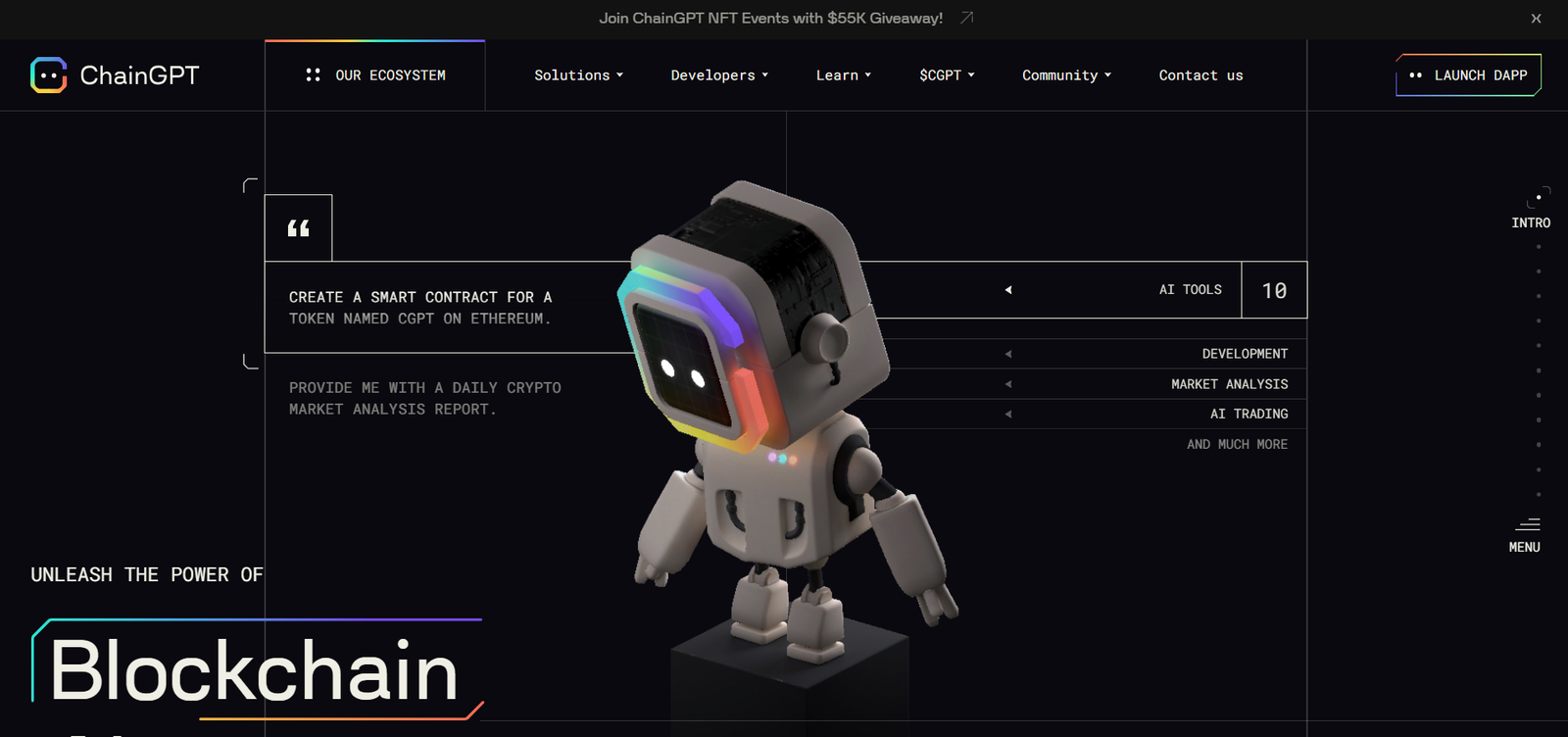
Task: Click the arrow next to Market Analysis
Action: [1007, 384]
